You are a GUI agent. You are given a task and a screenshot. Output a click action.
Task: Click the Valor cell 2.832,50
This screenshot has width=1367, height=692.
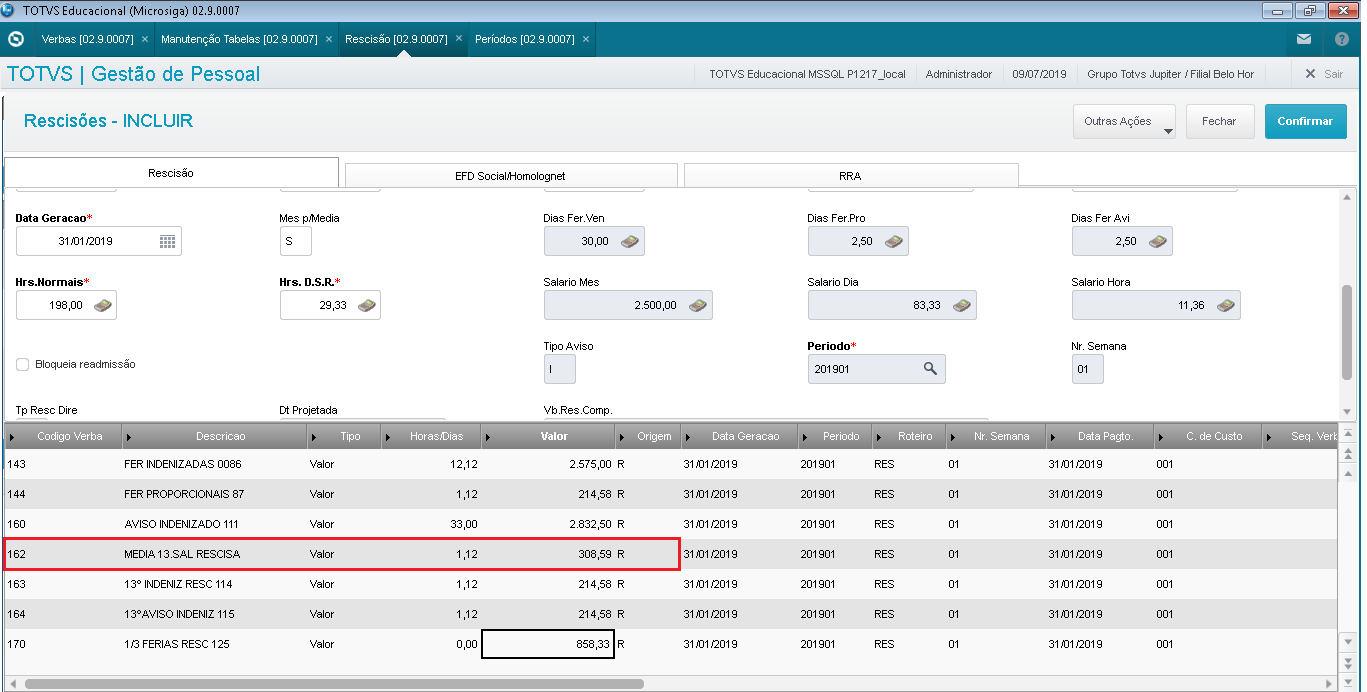click(x=547, y=524)
